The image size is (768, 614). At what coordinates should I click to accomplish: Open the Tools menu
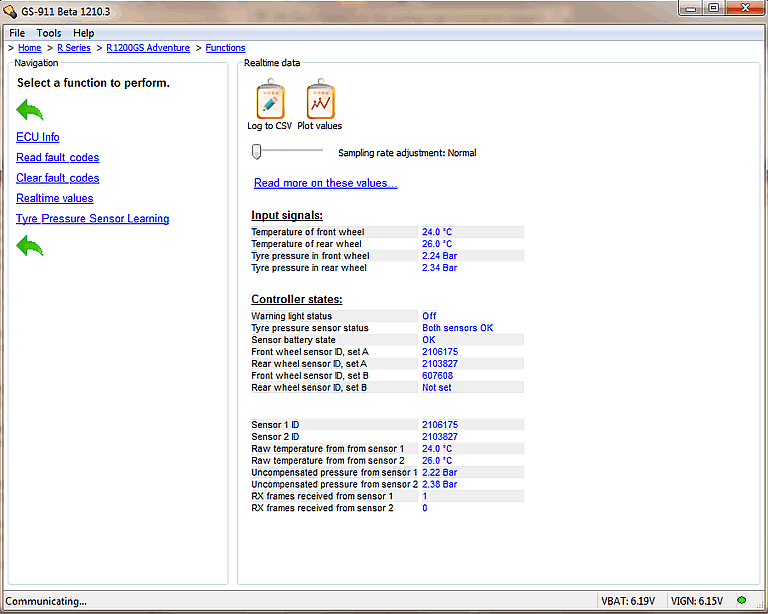pos(49,33)
